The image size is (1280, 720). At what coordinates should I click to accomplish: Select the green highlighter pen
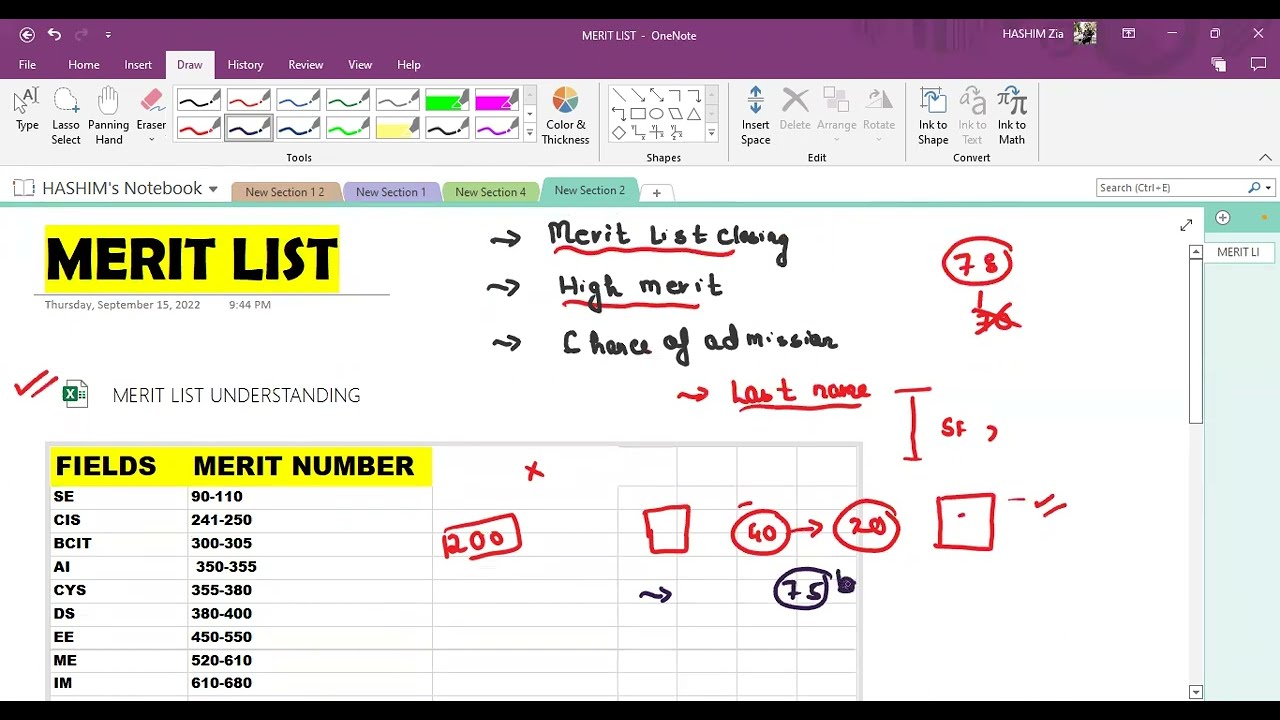point(447,100)
